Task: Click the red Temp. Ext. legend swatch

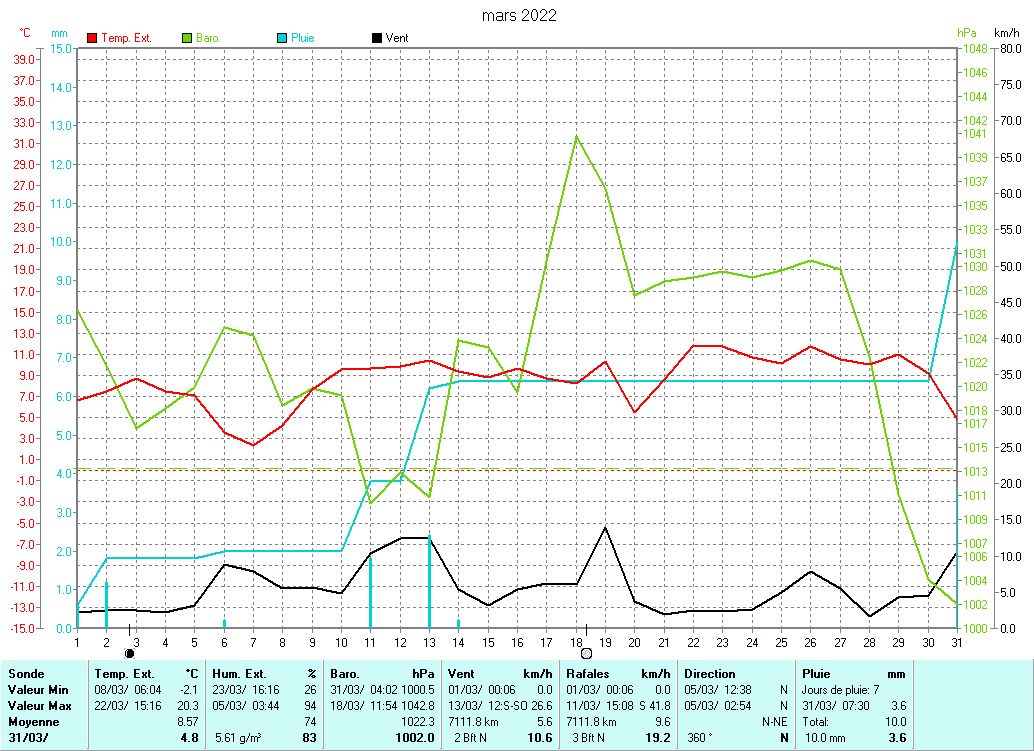Action: 93,38
